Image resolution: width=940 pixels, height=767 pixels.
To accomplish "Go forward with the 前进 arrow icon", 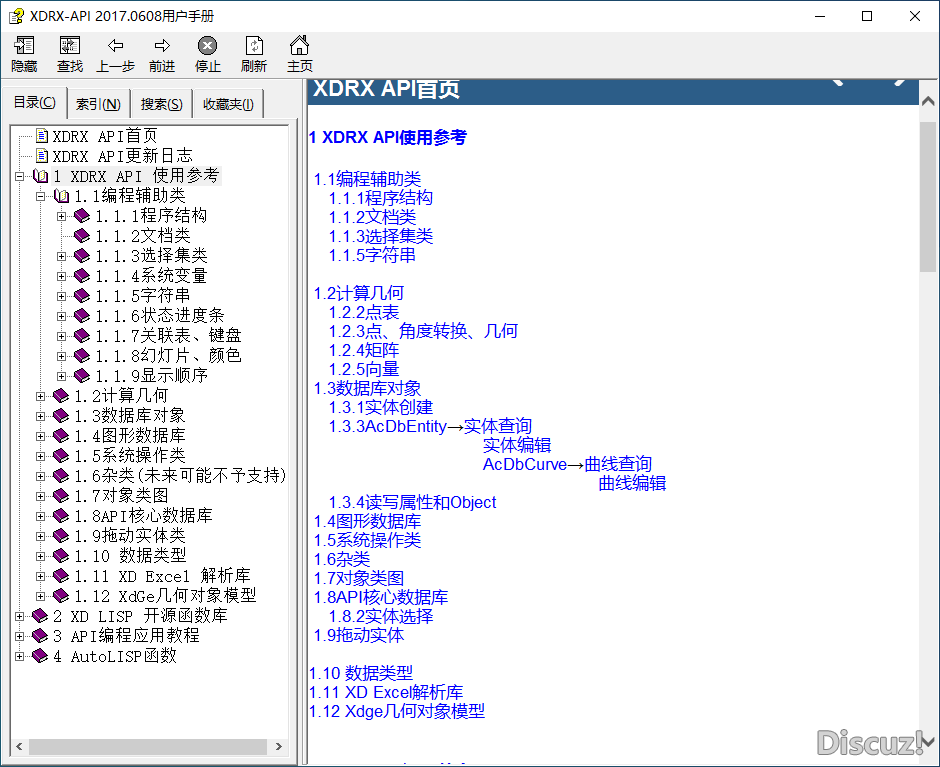I will pyautogui.click(x=162, y=54).
